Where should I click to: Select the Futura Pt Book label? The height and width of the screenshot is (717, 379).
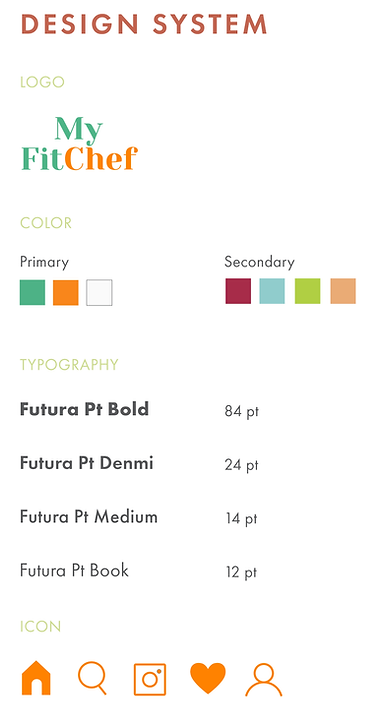pyautogui.click(x=75, y=571)
